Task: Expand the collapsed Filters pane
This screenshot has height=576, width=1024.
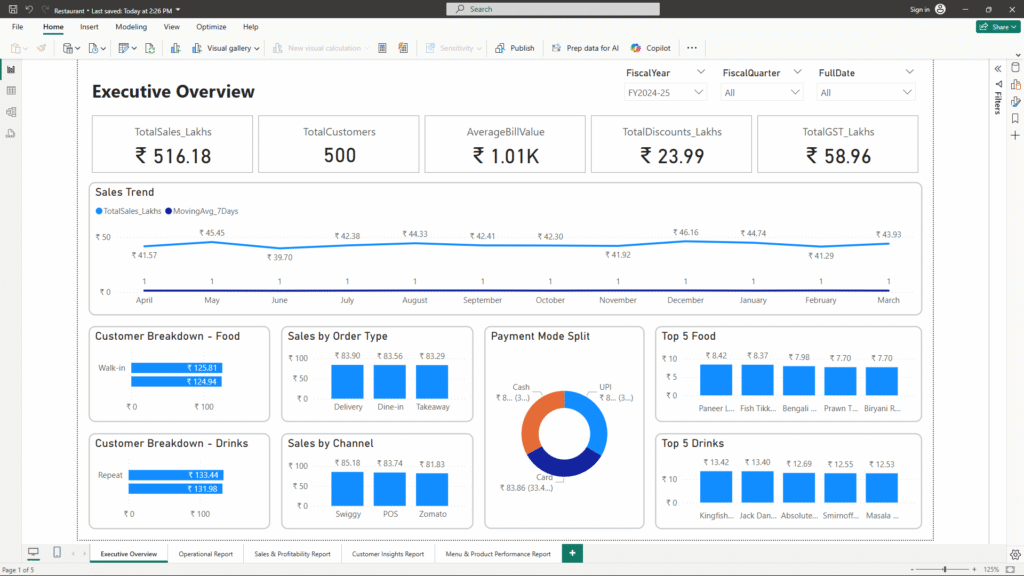Action: click(x=997, y=68)
